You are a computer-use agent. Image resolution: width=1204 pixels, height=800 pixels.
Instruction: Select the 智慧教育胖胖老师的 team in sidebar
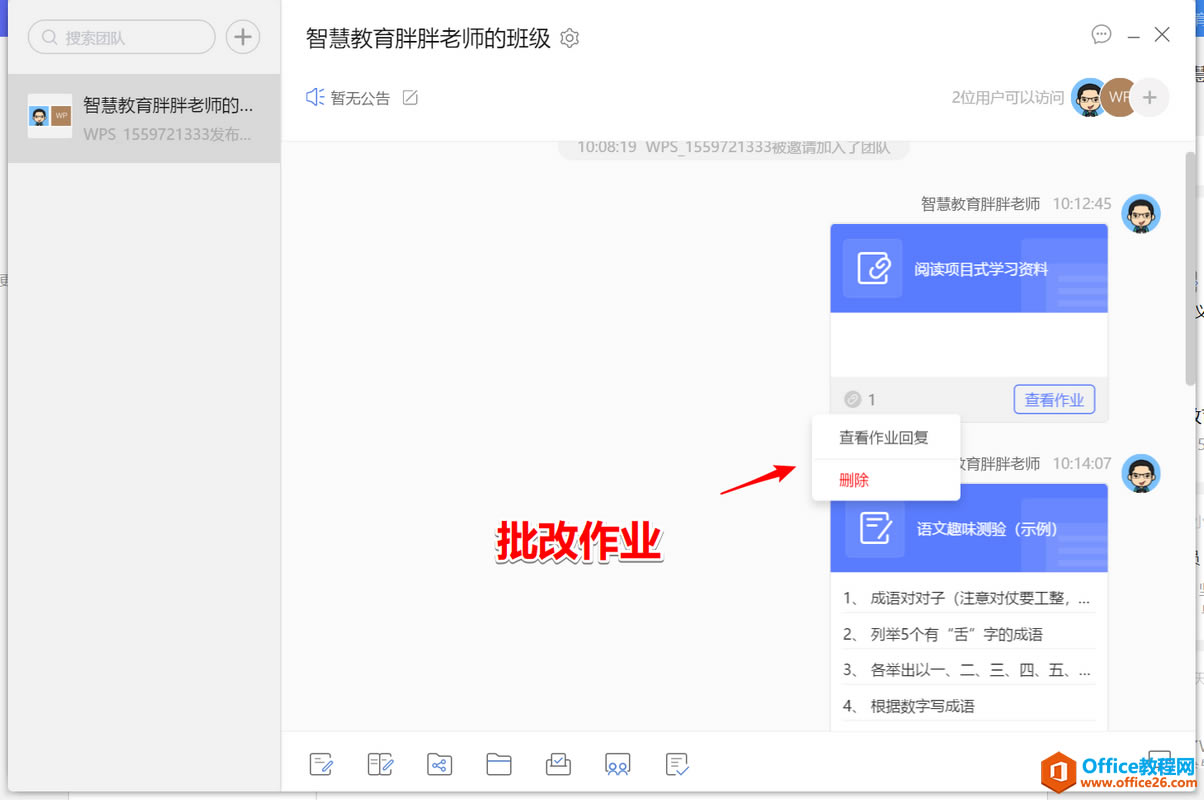click(144, 118)
